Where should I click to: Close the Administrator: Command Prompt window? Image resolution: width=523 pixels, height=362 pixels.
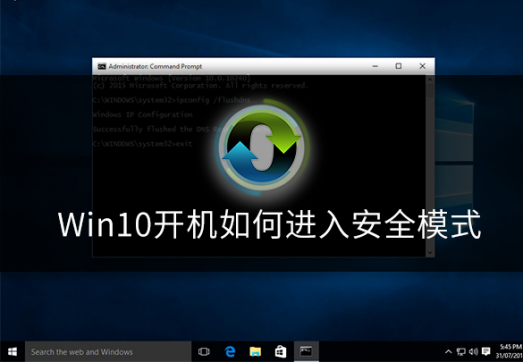422,66
